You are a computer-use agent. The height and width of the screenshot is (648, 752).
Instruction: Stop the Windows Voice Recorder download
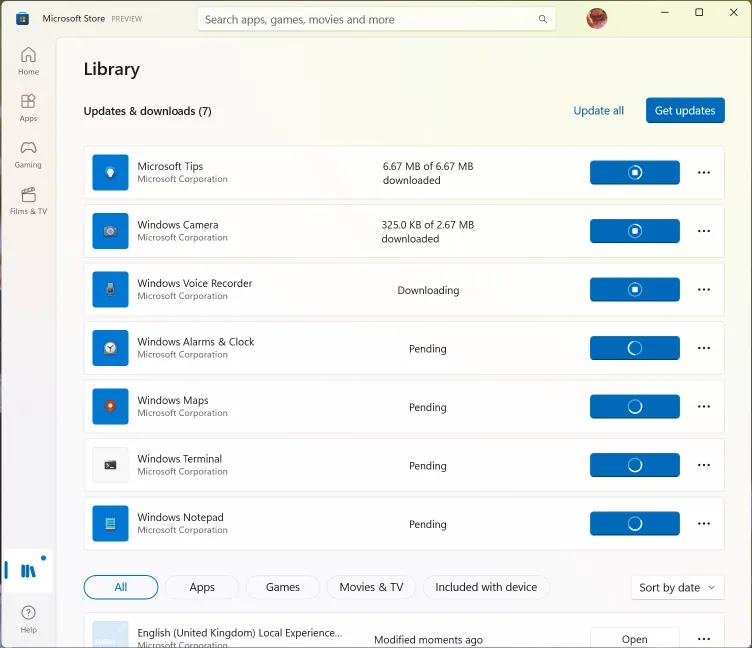634,289
